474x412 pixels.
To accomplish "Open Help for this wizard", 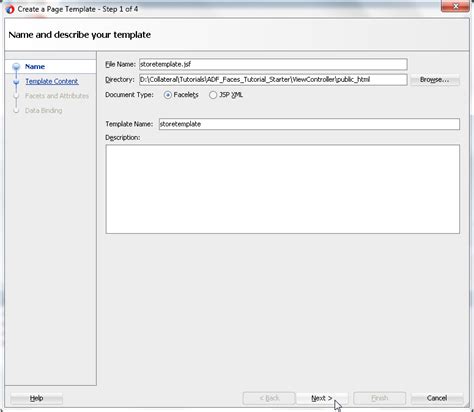I will (36, 398).
